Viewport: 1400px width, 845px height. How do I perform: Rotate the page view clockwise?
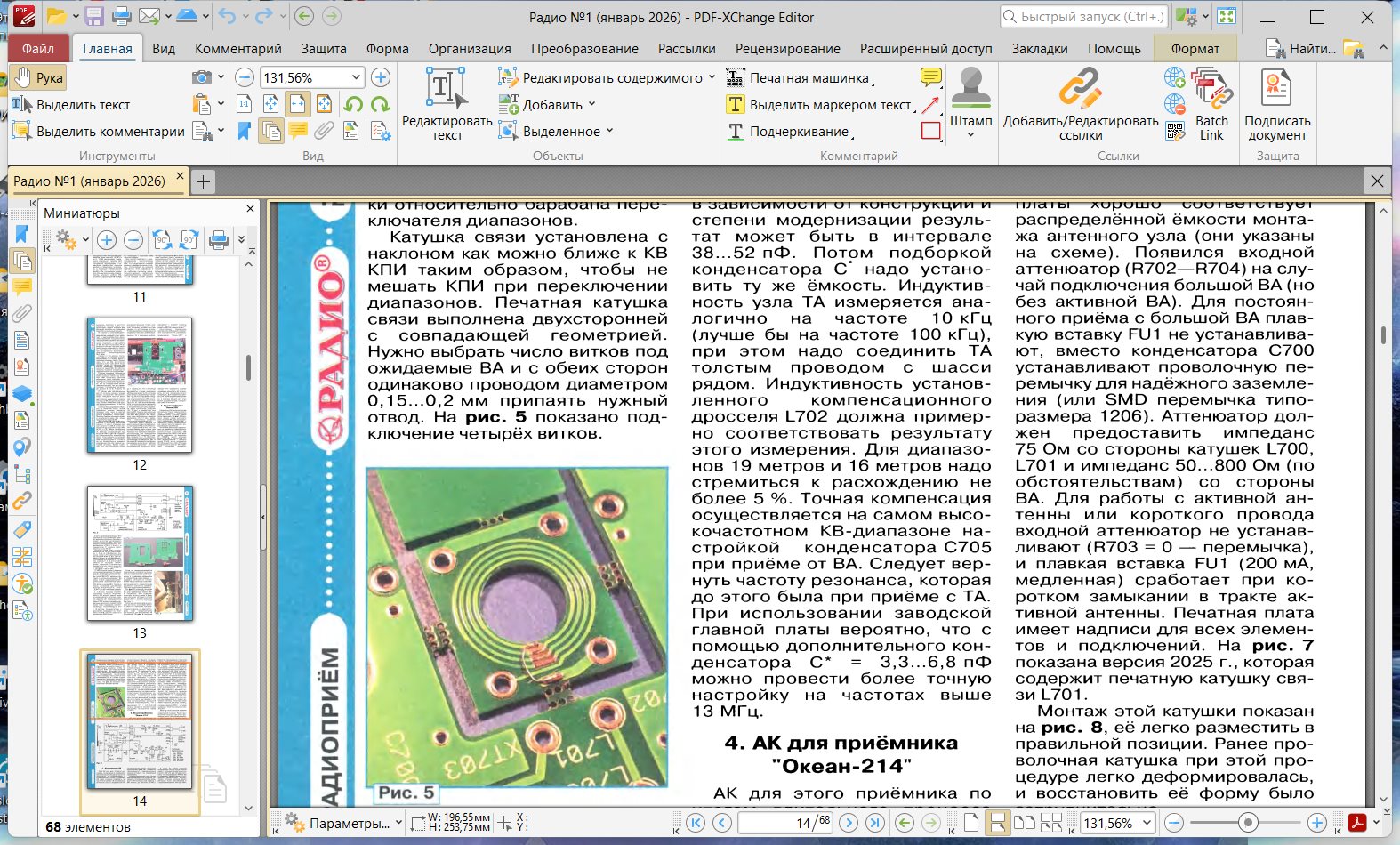pyautogui.click(x=381, y=105)
